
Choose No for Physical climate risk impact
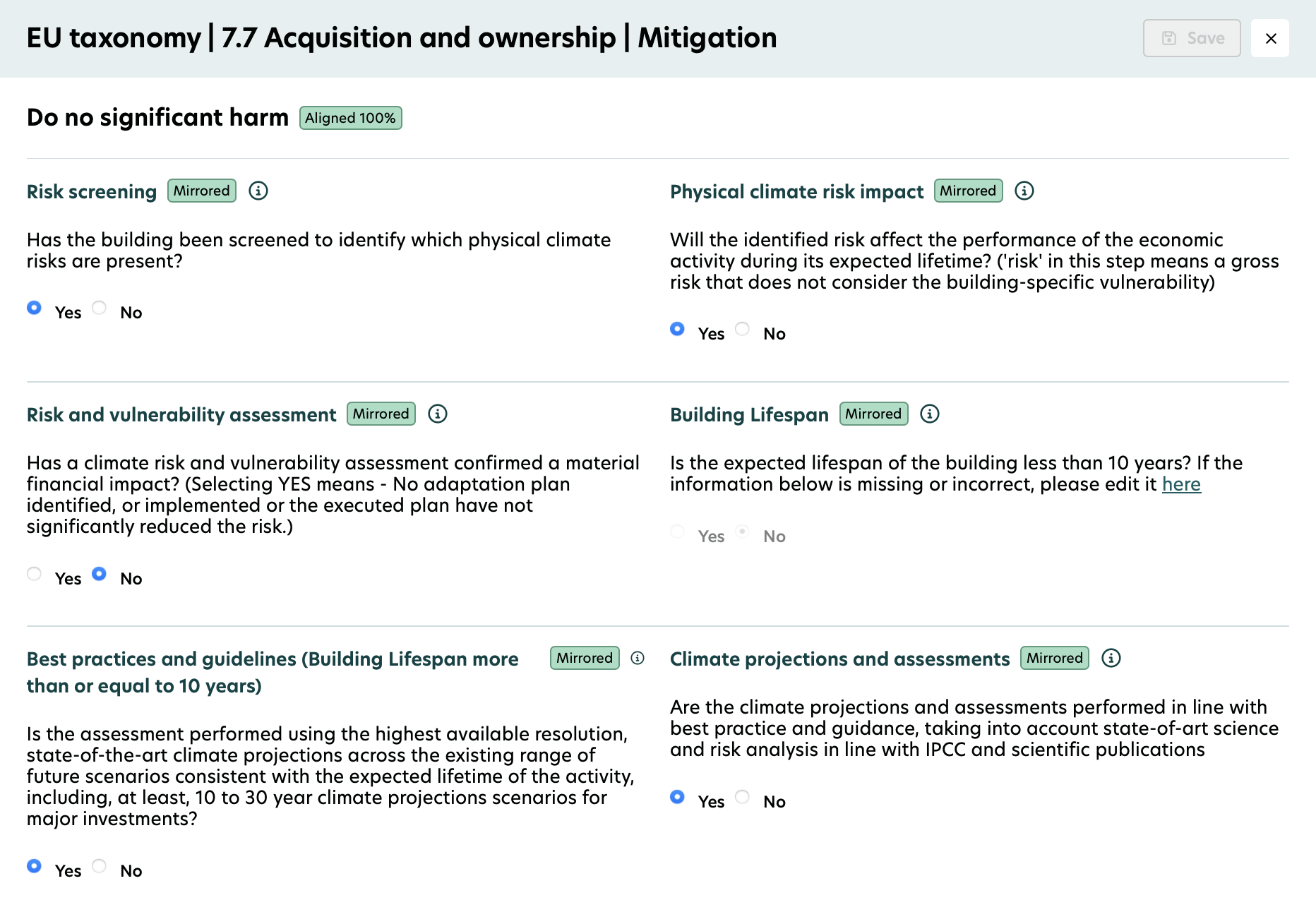(742, 329)
